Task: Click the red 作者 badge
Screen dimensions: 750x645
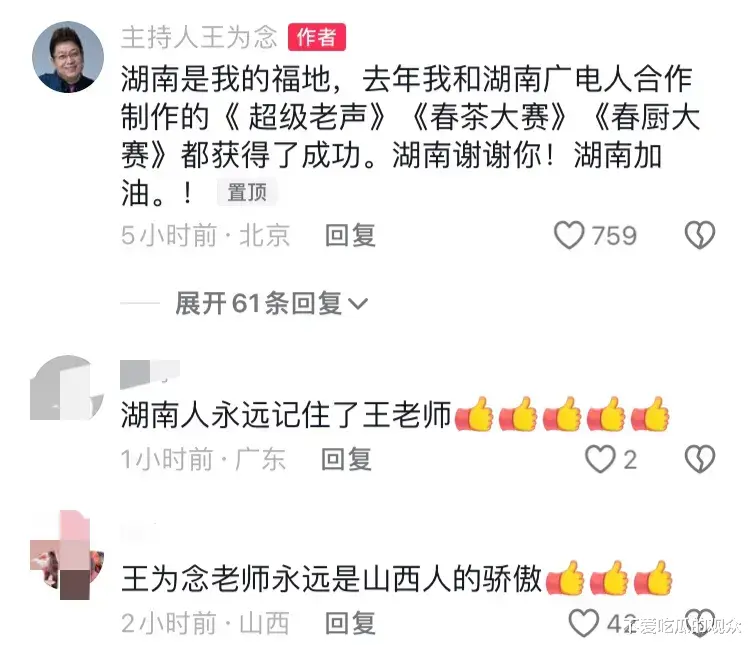Action: pos(317,37)
